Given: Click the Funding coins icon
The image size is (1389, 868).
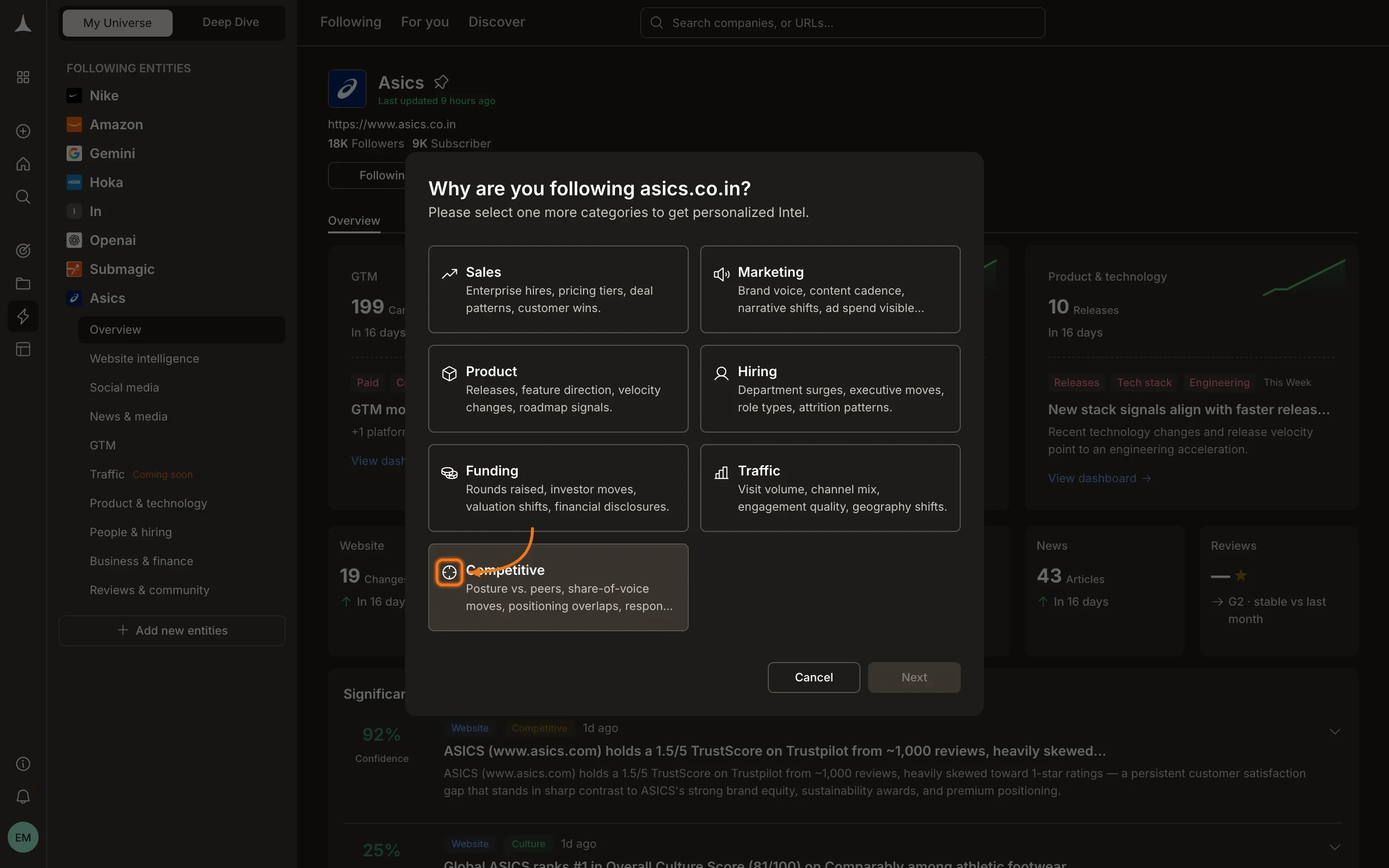Looking at the screenshot, I should [449, 473].
